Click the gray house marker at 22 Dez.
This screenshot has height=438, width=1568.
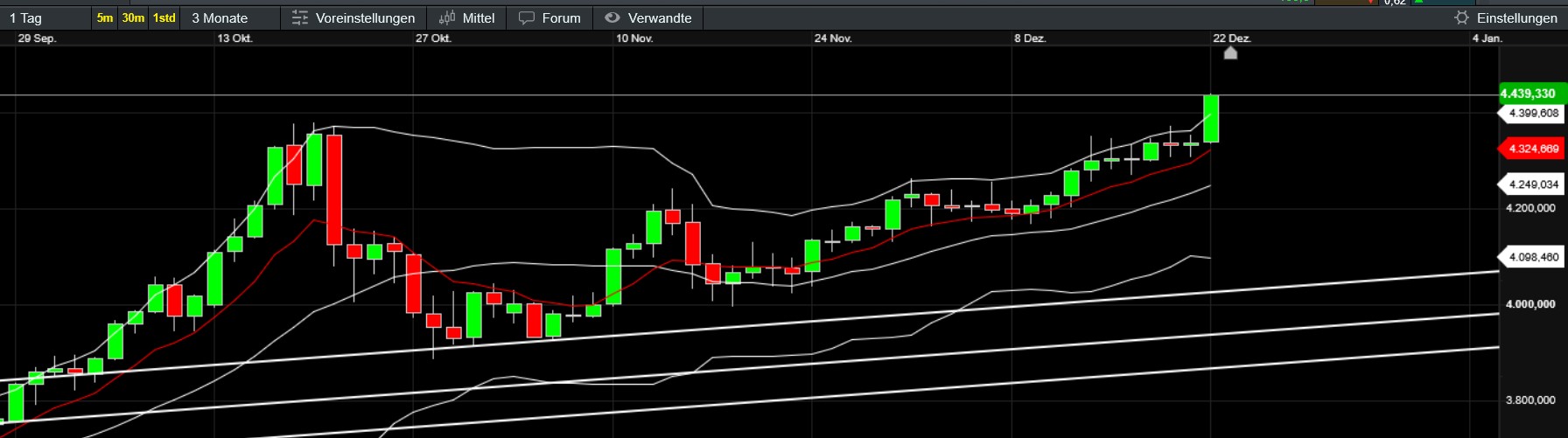(1230, 53)
